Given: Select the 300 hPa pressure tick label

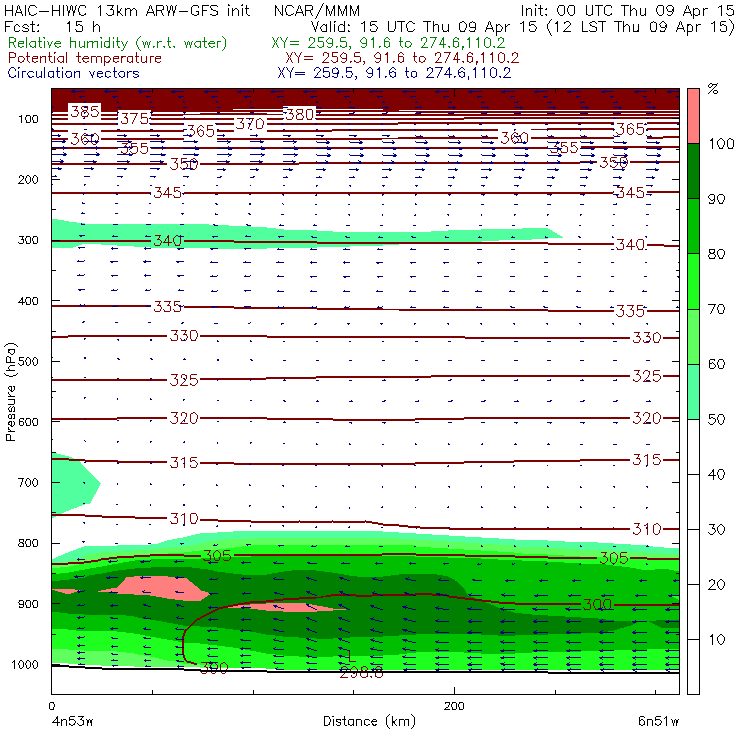Looking at the screenshot, I should [28, 240].
